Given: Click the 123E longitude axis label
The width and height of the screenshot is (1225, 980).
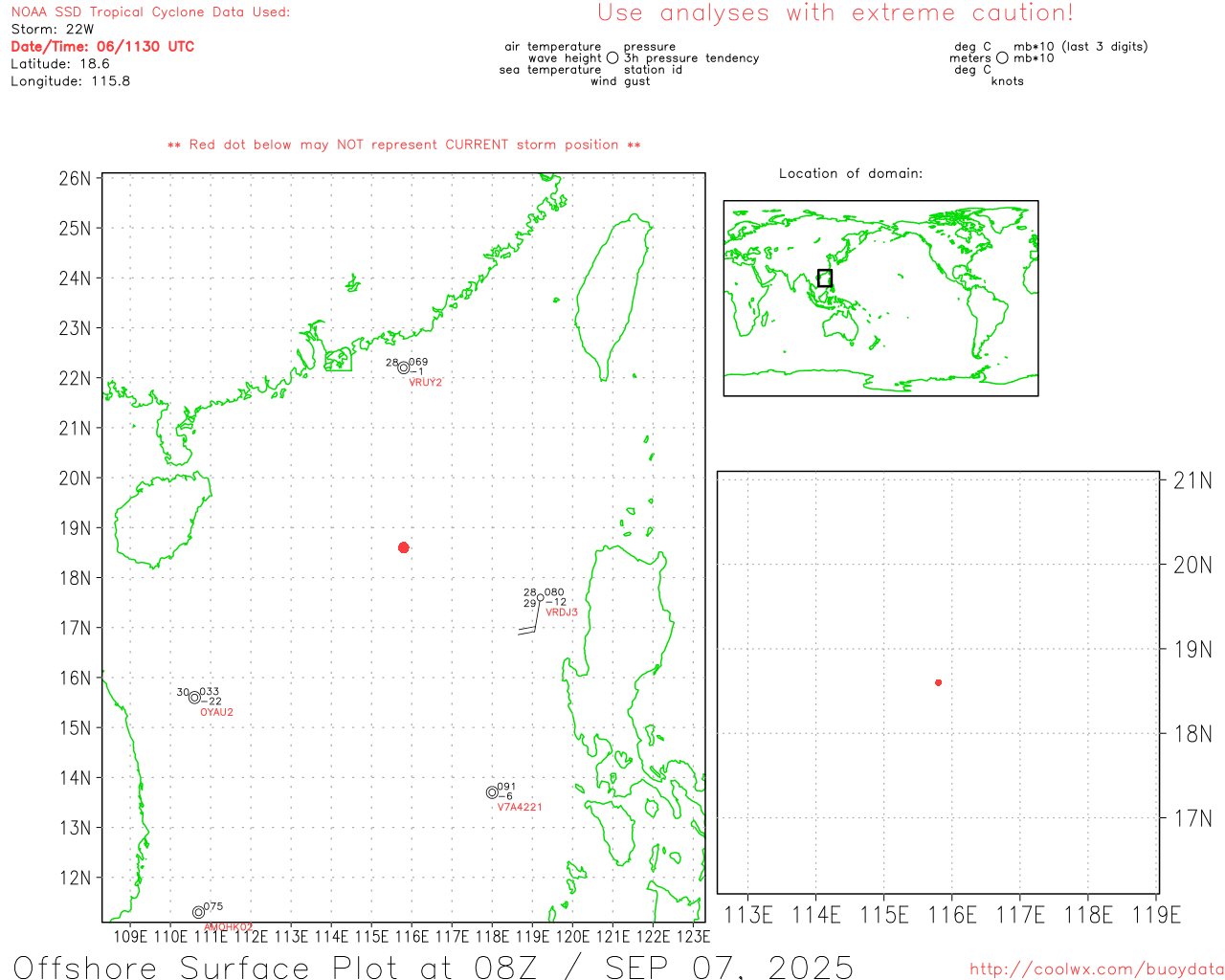Looking at the screenshot, I should (x=693, y=936).
